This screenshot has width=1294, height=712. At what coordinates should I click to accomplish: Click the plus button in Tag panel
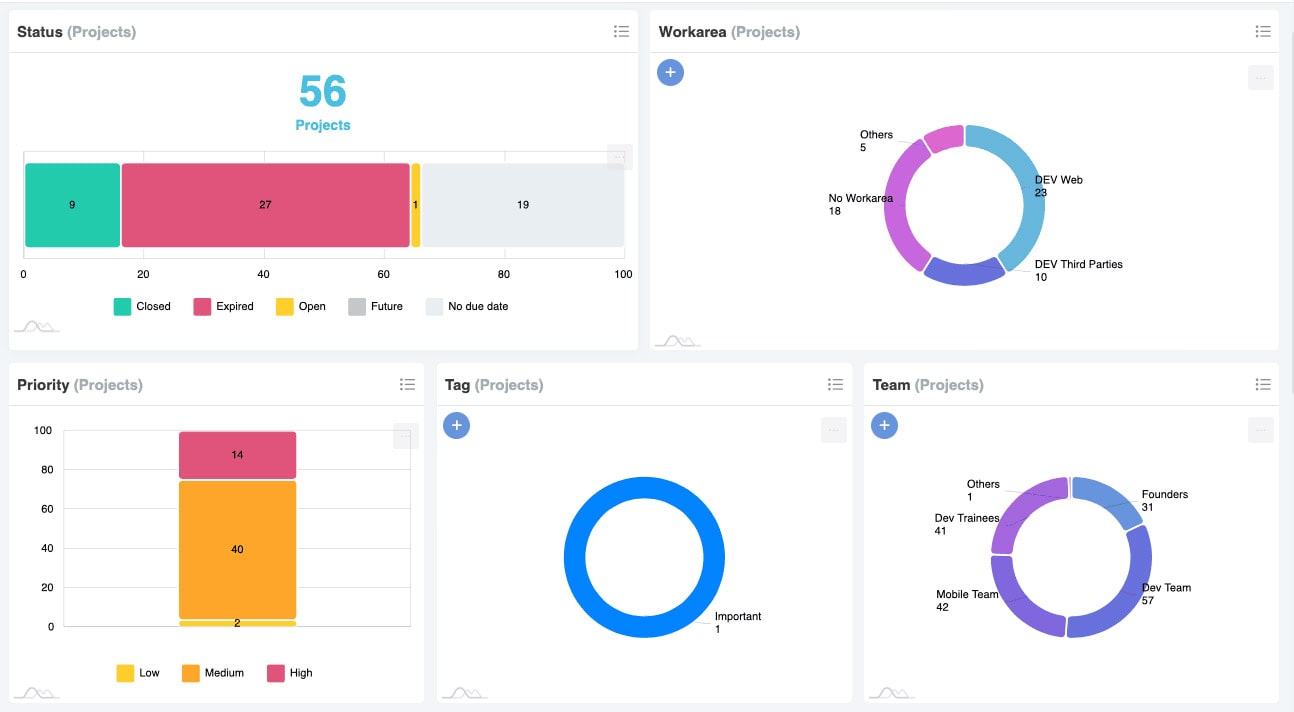[x=456, y=426]
